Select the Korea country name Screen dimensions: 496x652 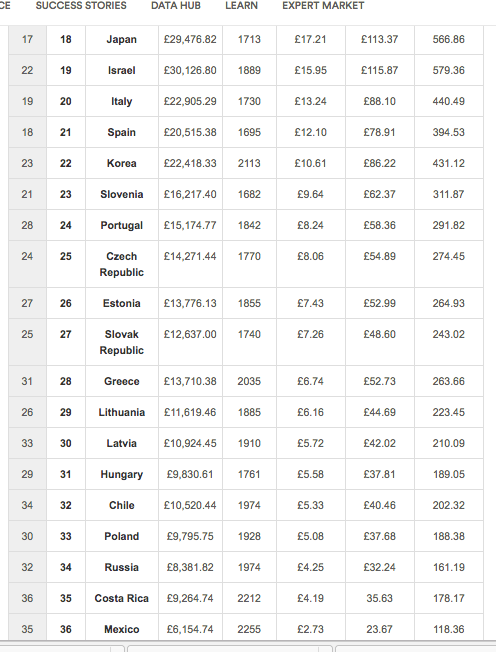[122, 163]
